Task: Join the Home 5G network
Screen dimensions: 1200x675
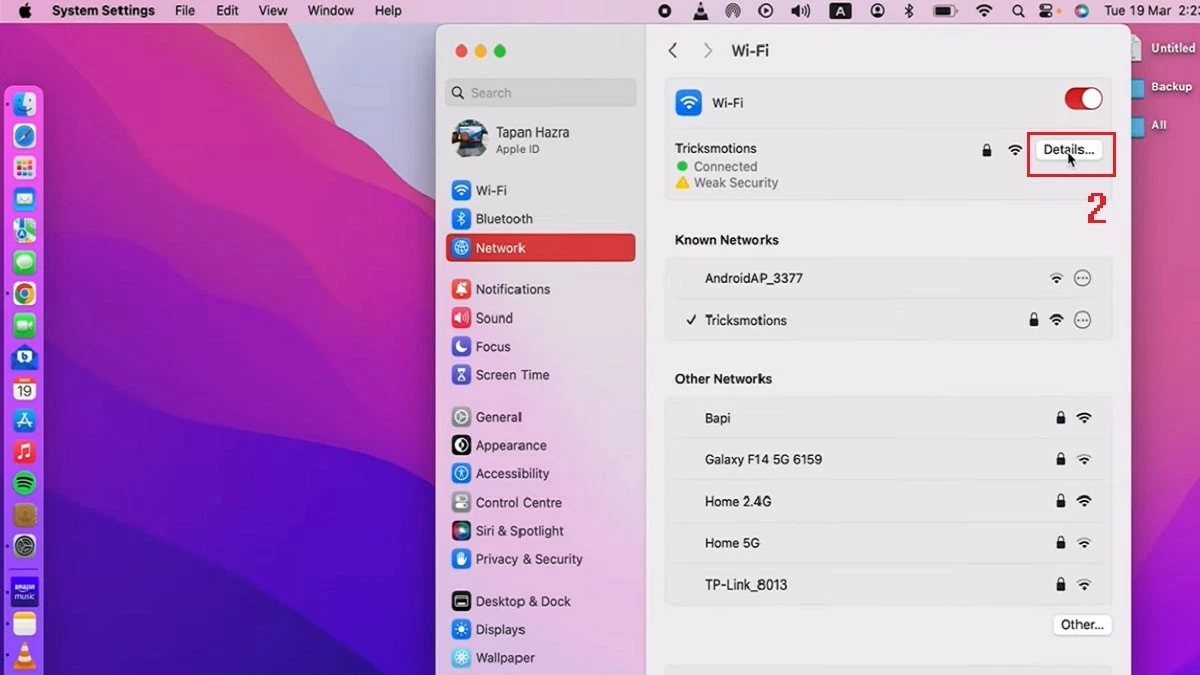Action: click(732, 543)
